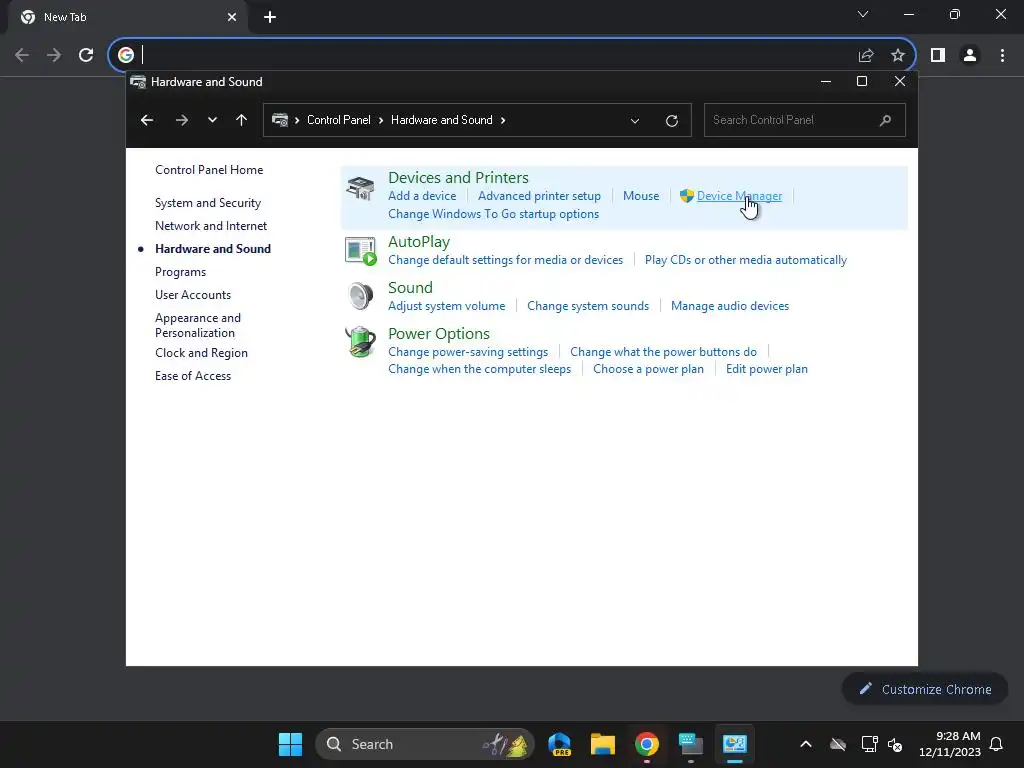Click Change system sounds
The image size is (1024, 768).
[588, 306]
